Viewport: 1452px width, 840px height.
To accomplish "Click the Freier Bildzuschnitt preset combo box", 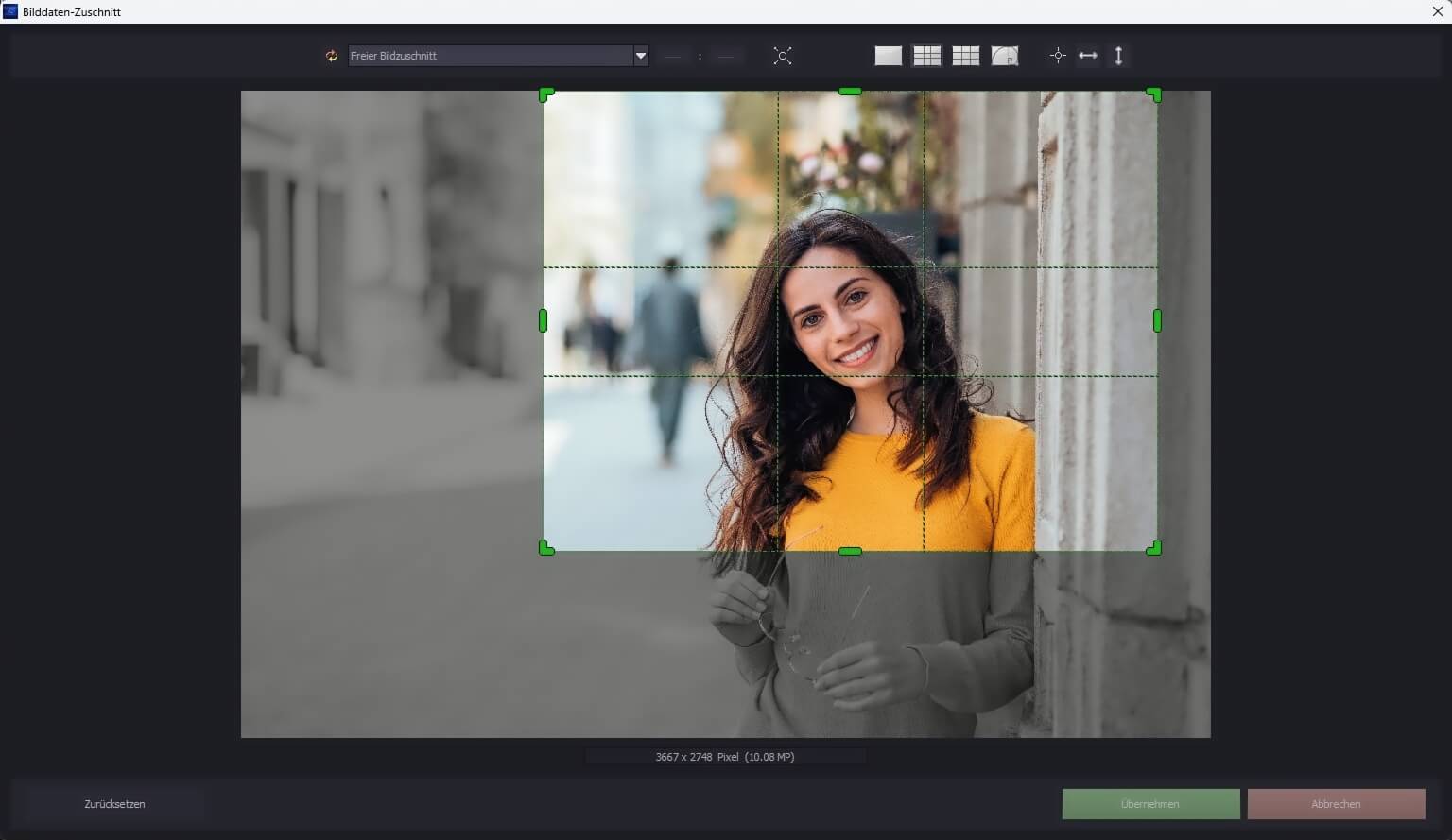I will click(x=492, y=56).
